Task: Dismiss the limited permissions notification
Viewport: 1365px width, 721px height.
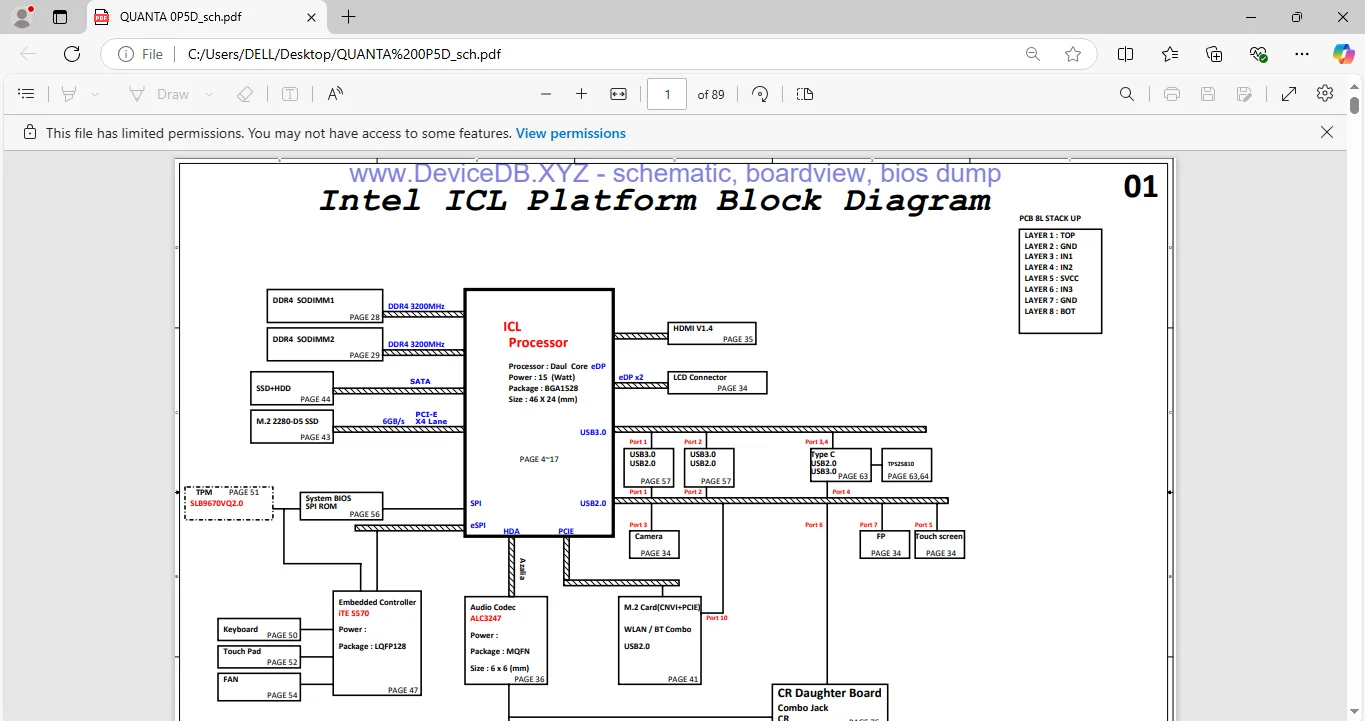Action: [x=1327, y=132]
